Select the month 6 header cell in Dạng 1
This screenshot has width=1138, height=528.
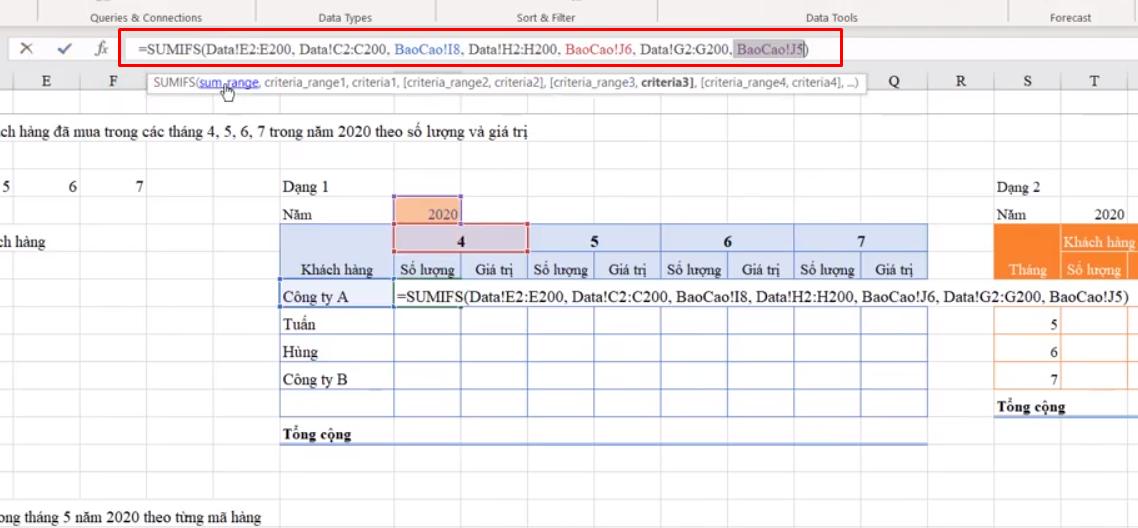point(727,238)
